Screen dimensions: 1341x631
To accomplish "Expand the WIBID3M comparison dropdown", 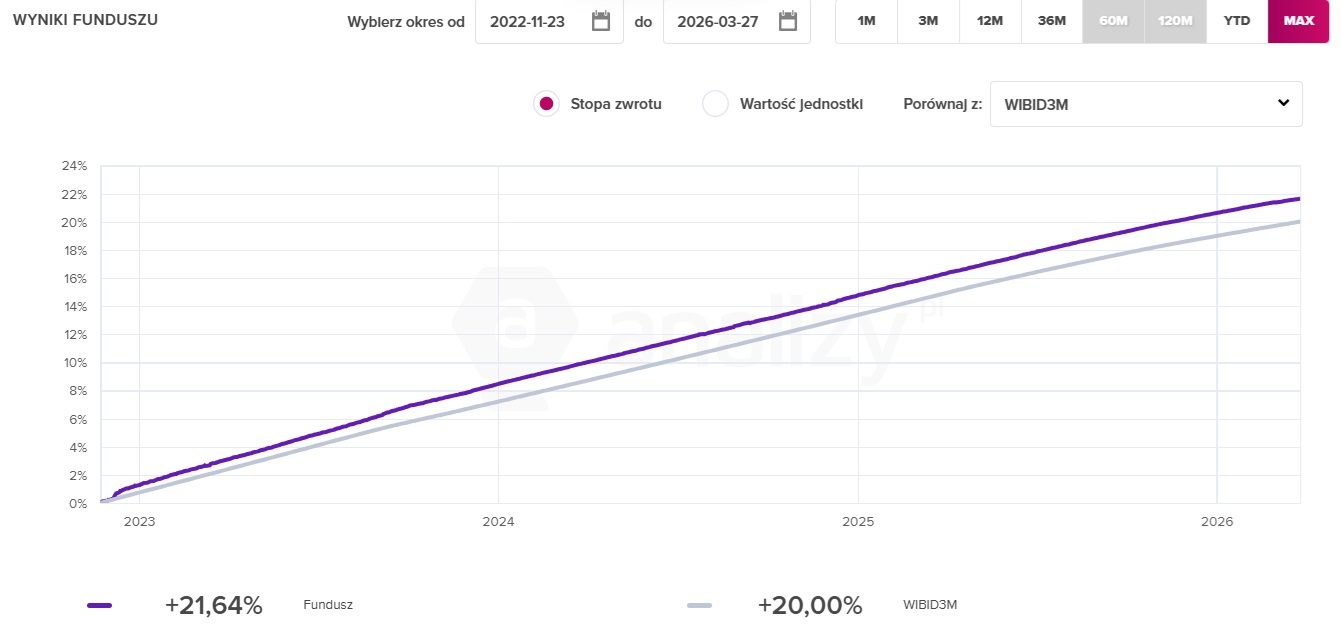I will point(1145,104).
